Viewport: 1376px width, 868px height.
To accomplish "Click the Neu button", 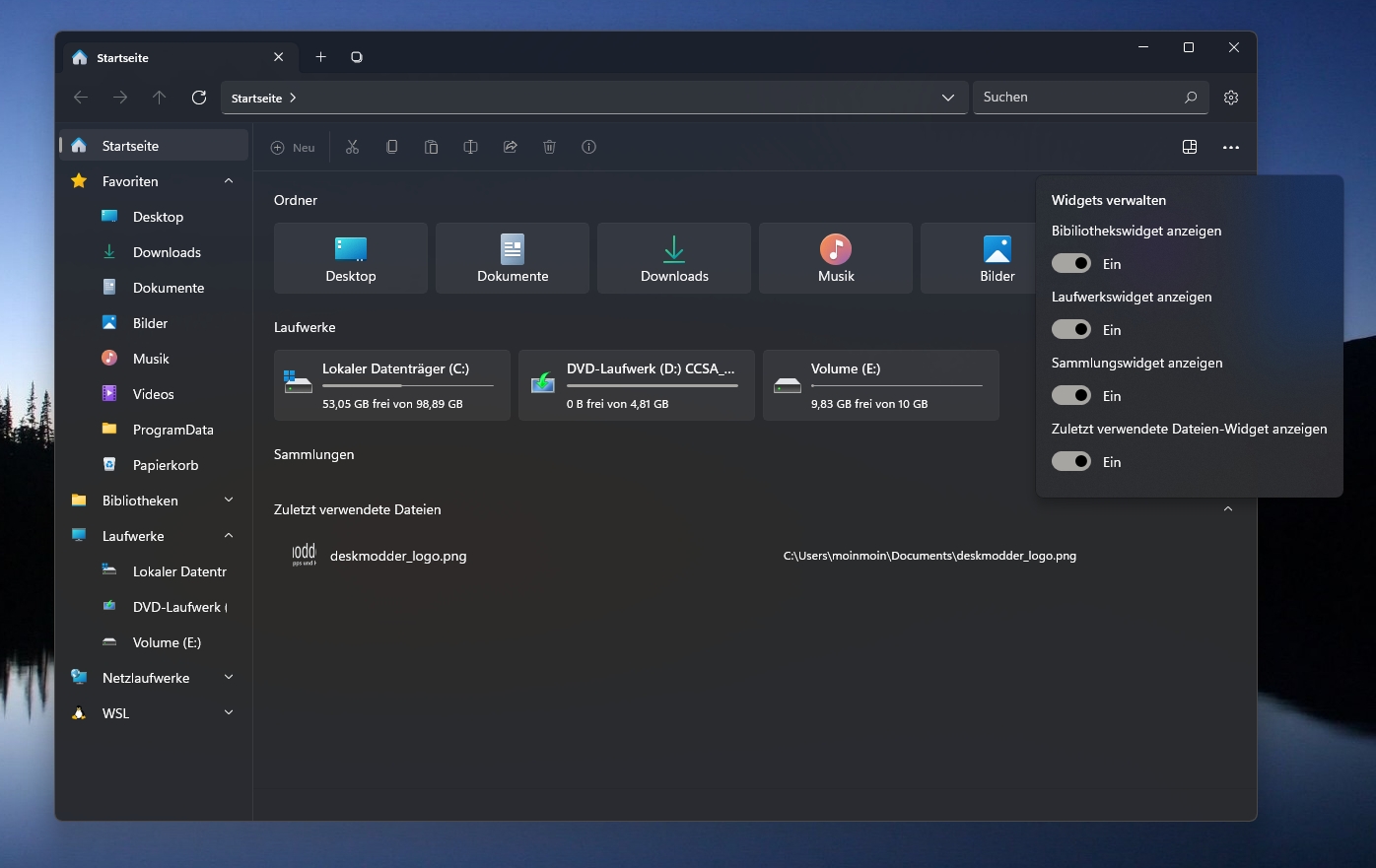I will pyautogui.click(x=293, y=147).
